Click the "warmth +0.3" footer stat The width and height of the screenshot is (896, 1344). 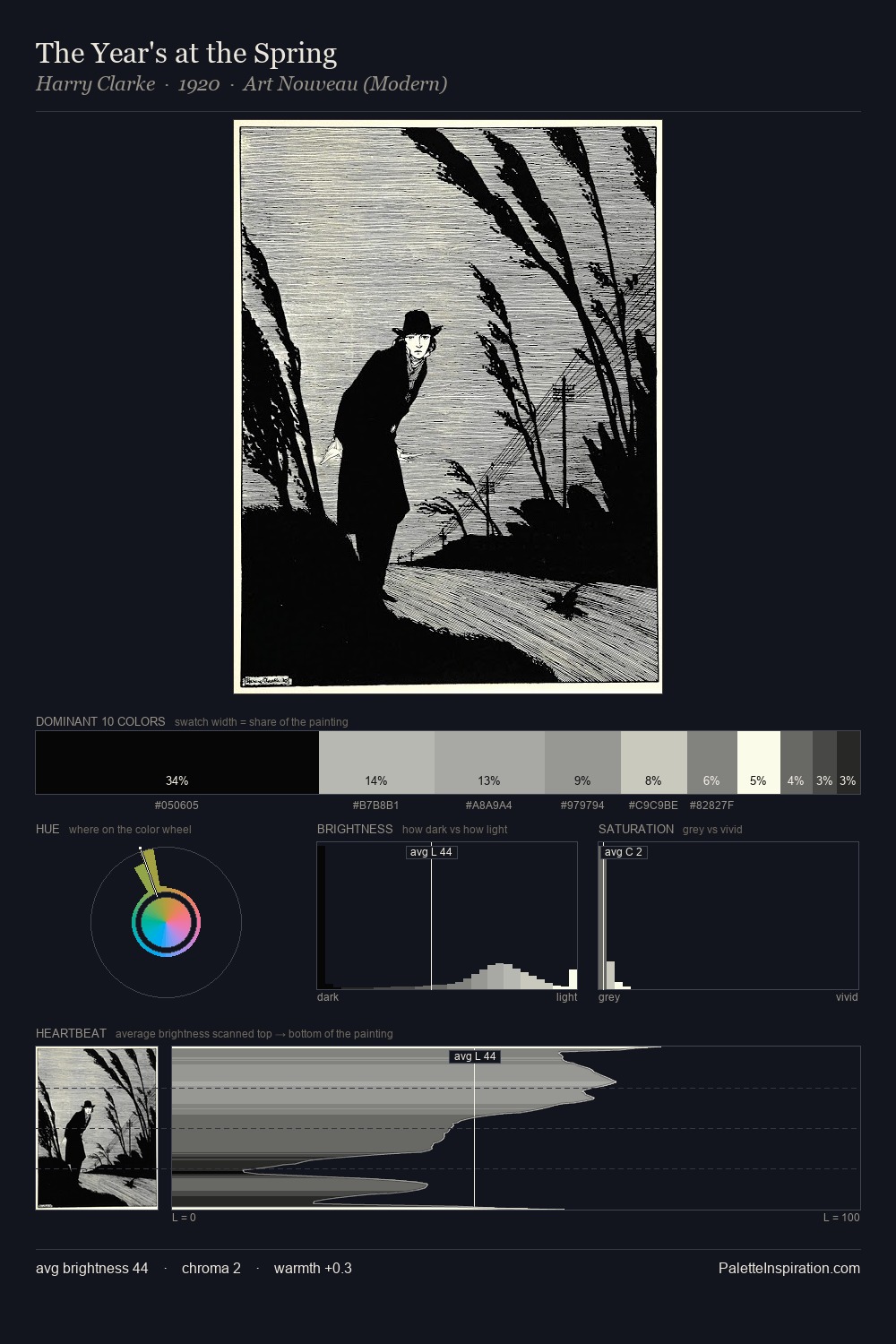click(x=313, y=1268)
